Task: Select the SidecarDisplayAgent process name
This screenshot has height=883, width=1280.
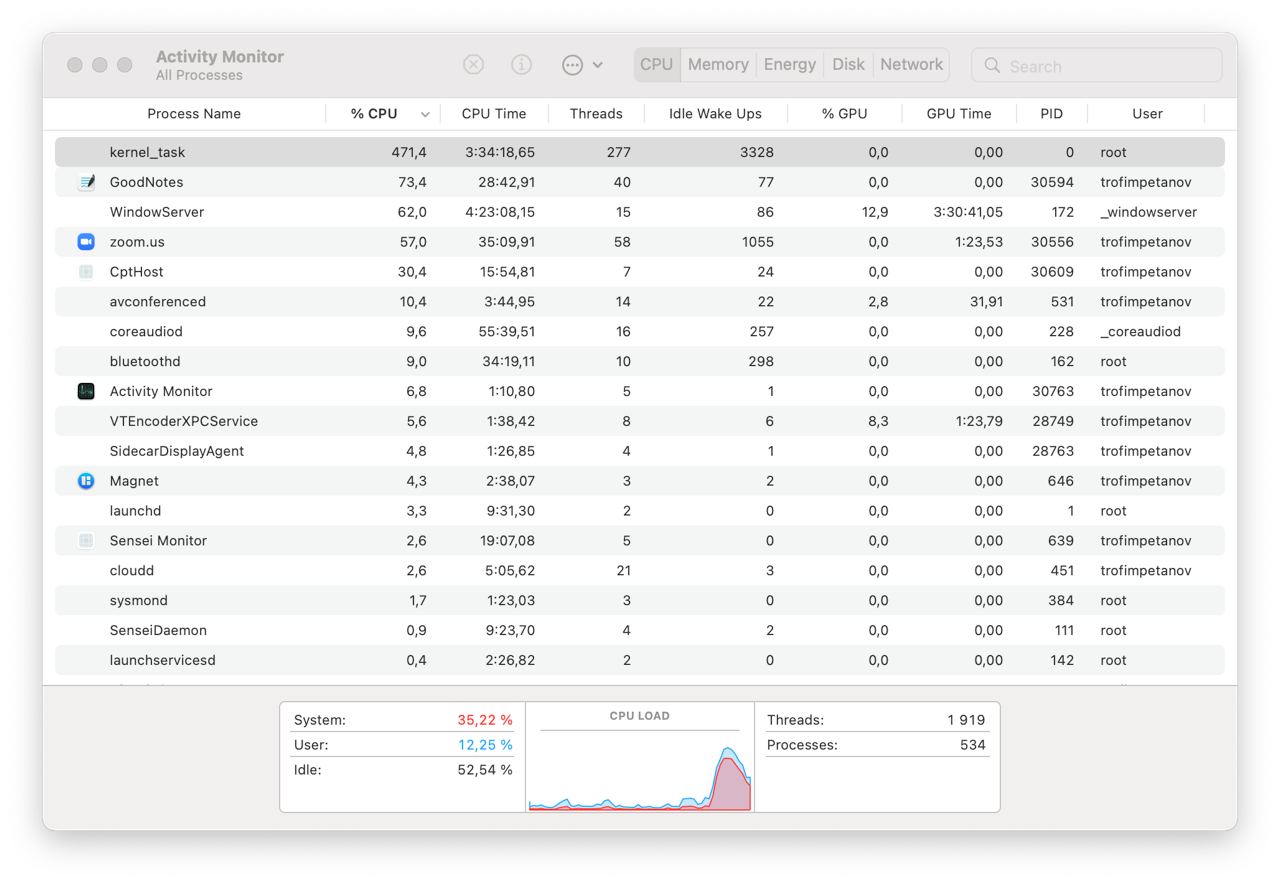Action: 177,451
